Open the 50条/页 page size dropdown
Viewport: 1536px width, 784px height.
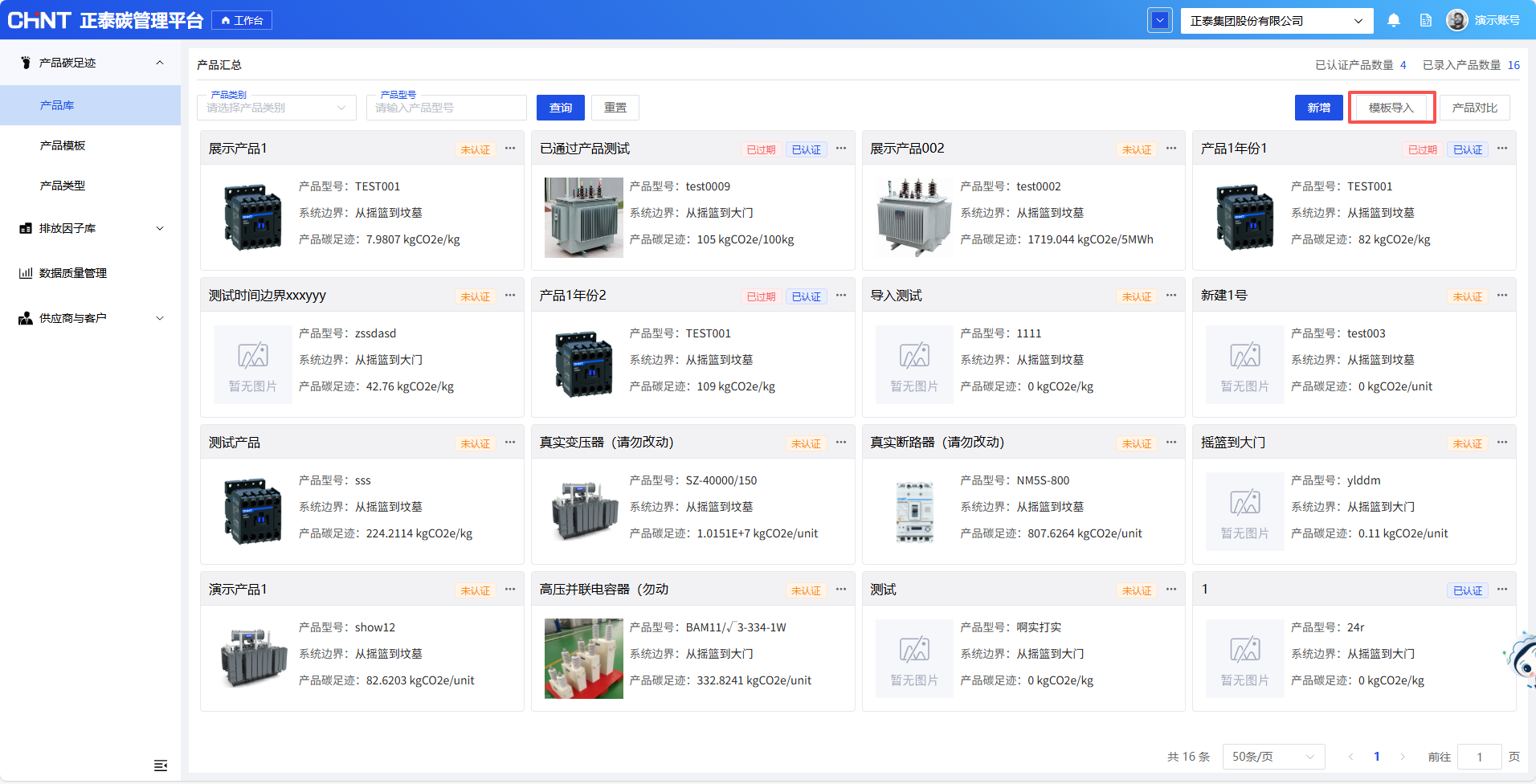1273,757
